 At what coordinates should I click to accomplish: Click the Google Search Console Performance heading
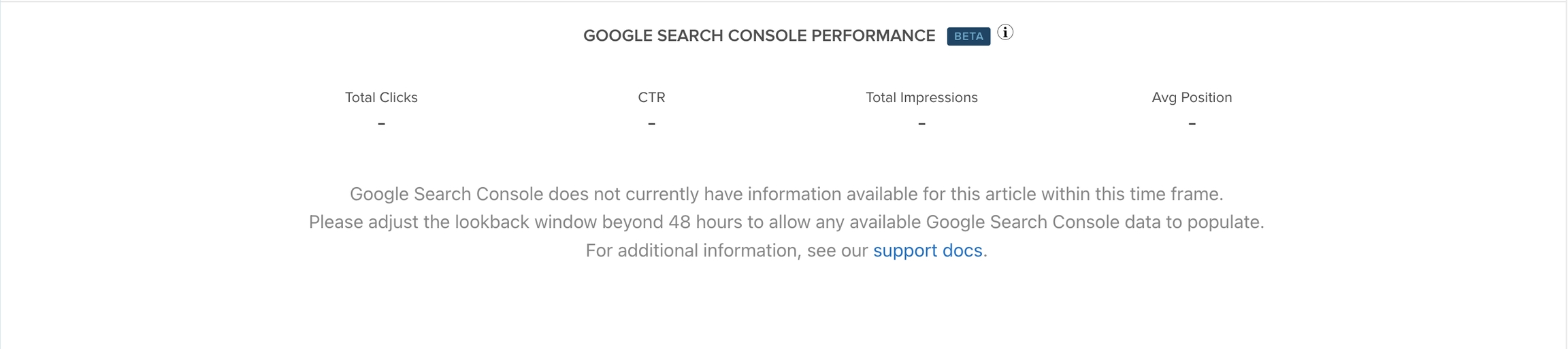(759, 36)
